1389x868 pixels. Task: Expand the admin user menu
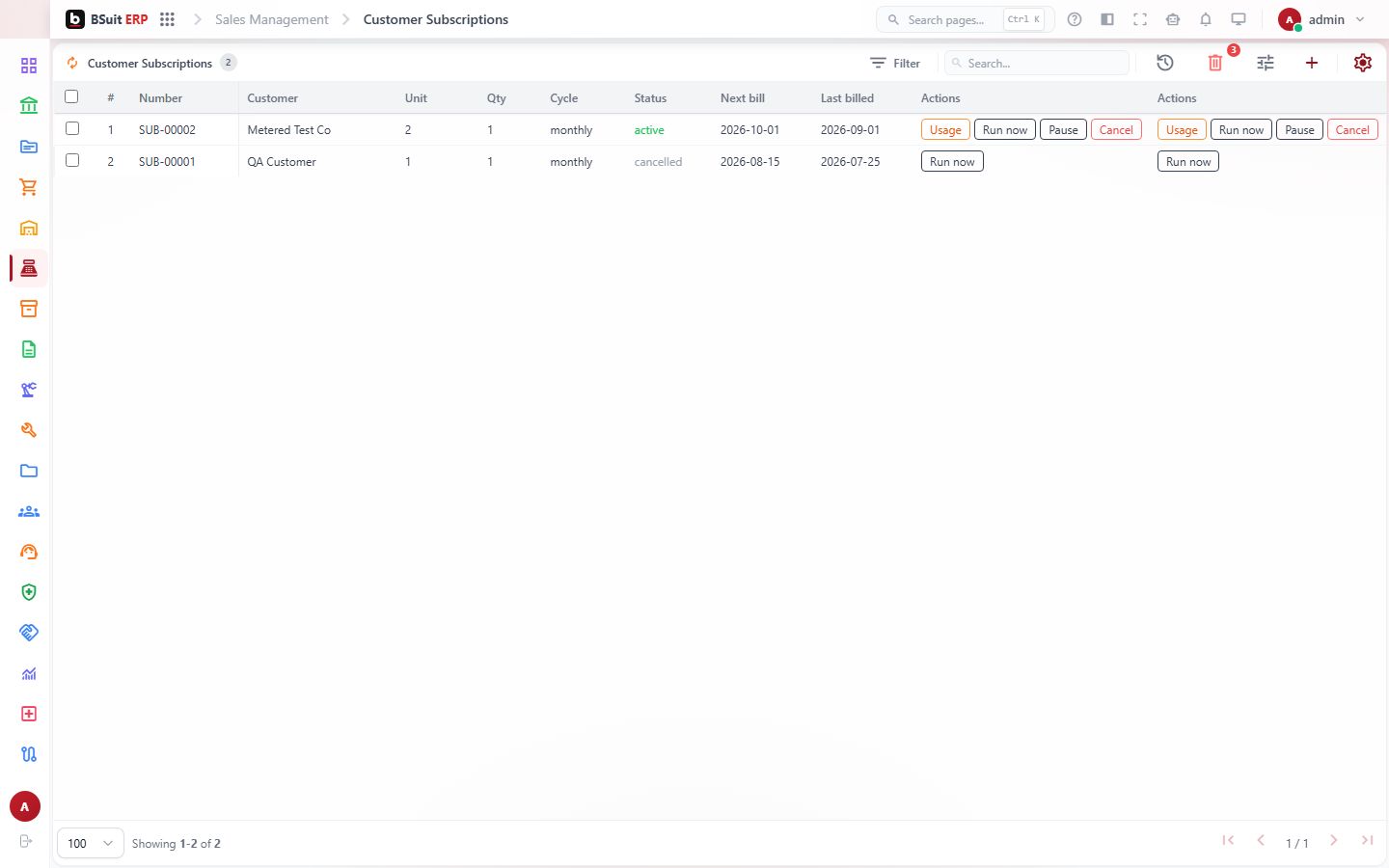(1321, 19)
